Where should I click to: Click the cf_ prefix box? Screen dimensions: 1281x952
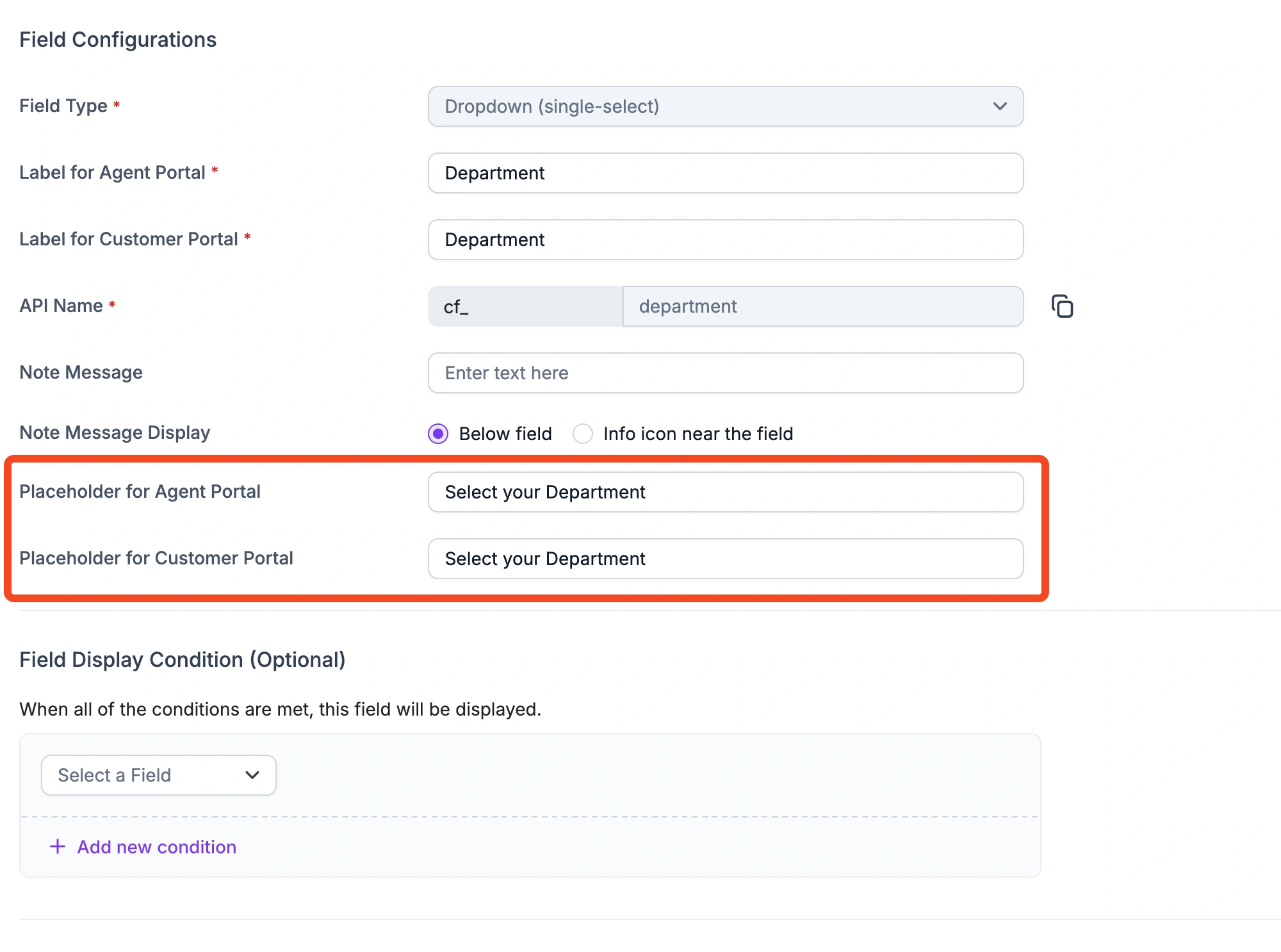pyautogui.click(x=525, y=306)
